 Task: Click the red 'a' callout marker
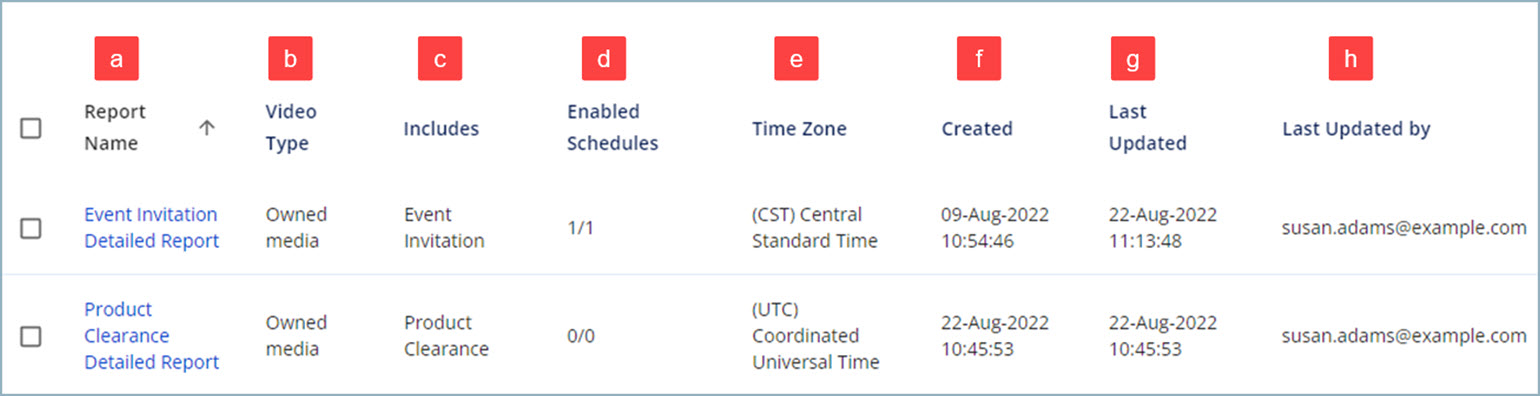[116, 58]
